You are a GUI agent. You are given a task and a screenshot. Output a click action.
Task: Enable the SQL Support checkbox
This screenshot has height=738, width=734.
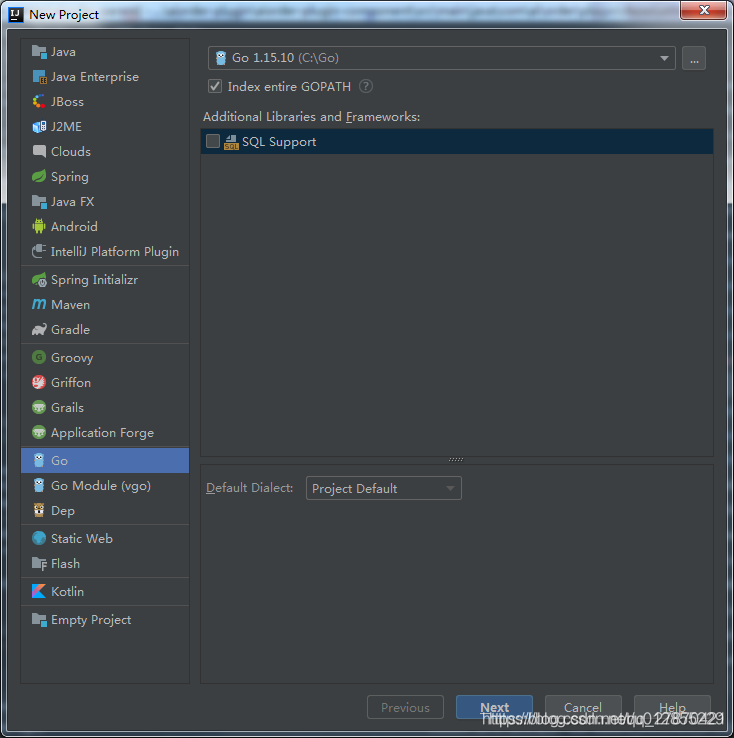[213, 141]
